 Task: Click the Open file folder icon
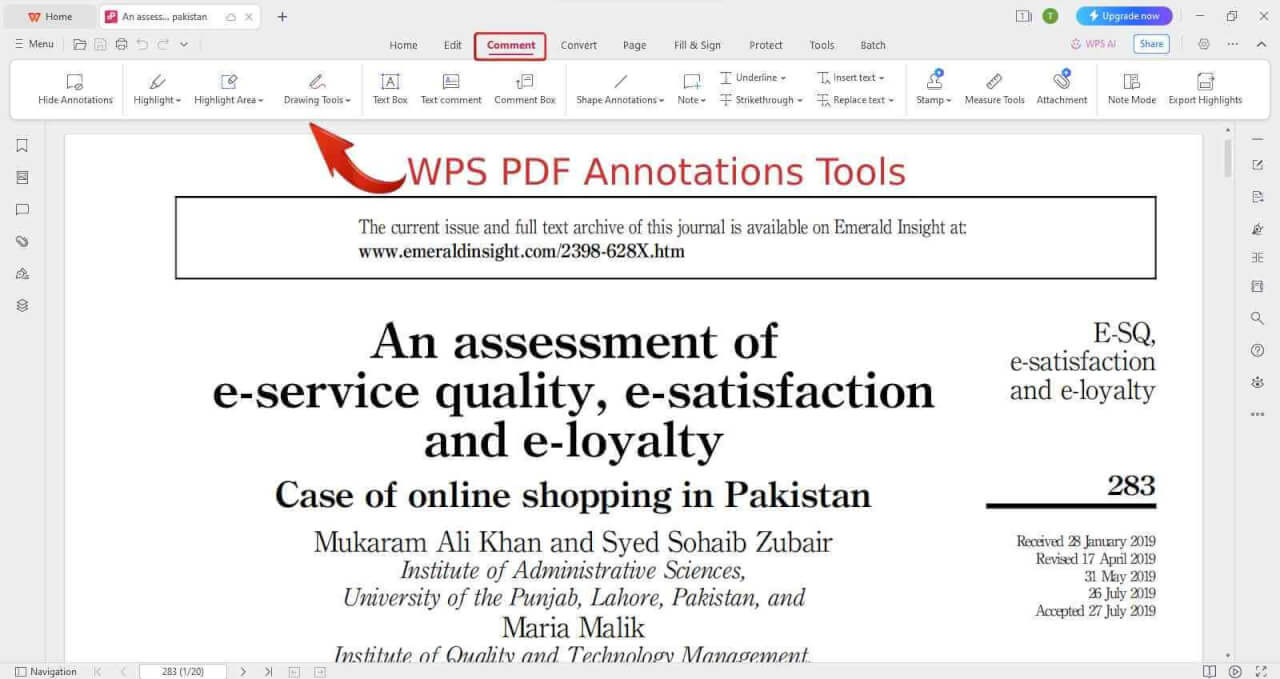point(80,44)
